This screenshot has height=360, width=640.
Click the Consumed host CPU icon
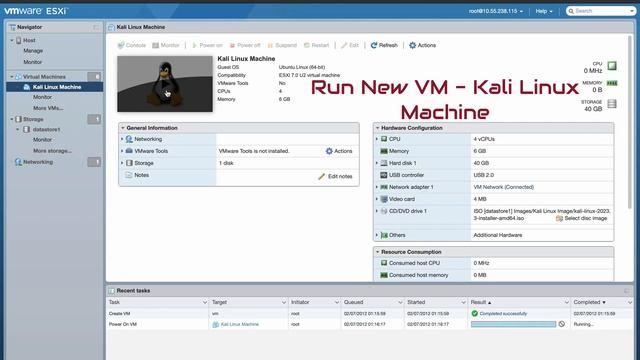click(384, 263)
